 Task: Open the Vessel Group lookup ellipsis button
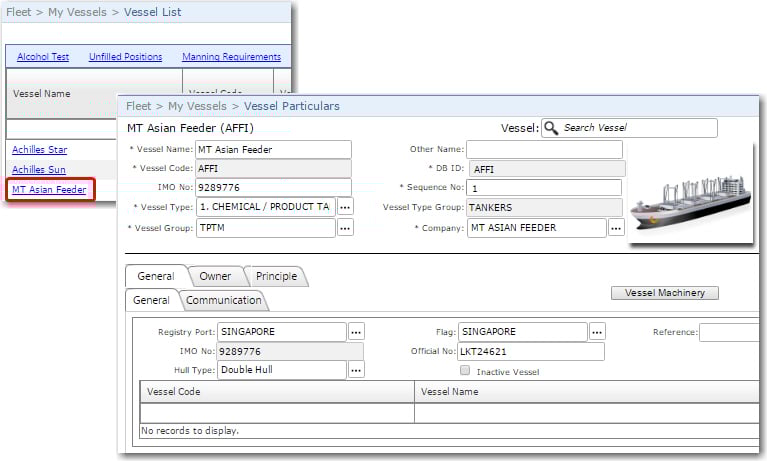(345, 227)
